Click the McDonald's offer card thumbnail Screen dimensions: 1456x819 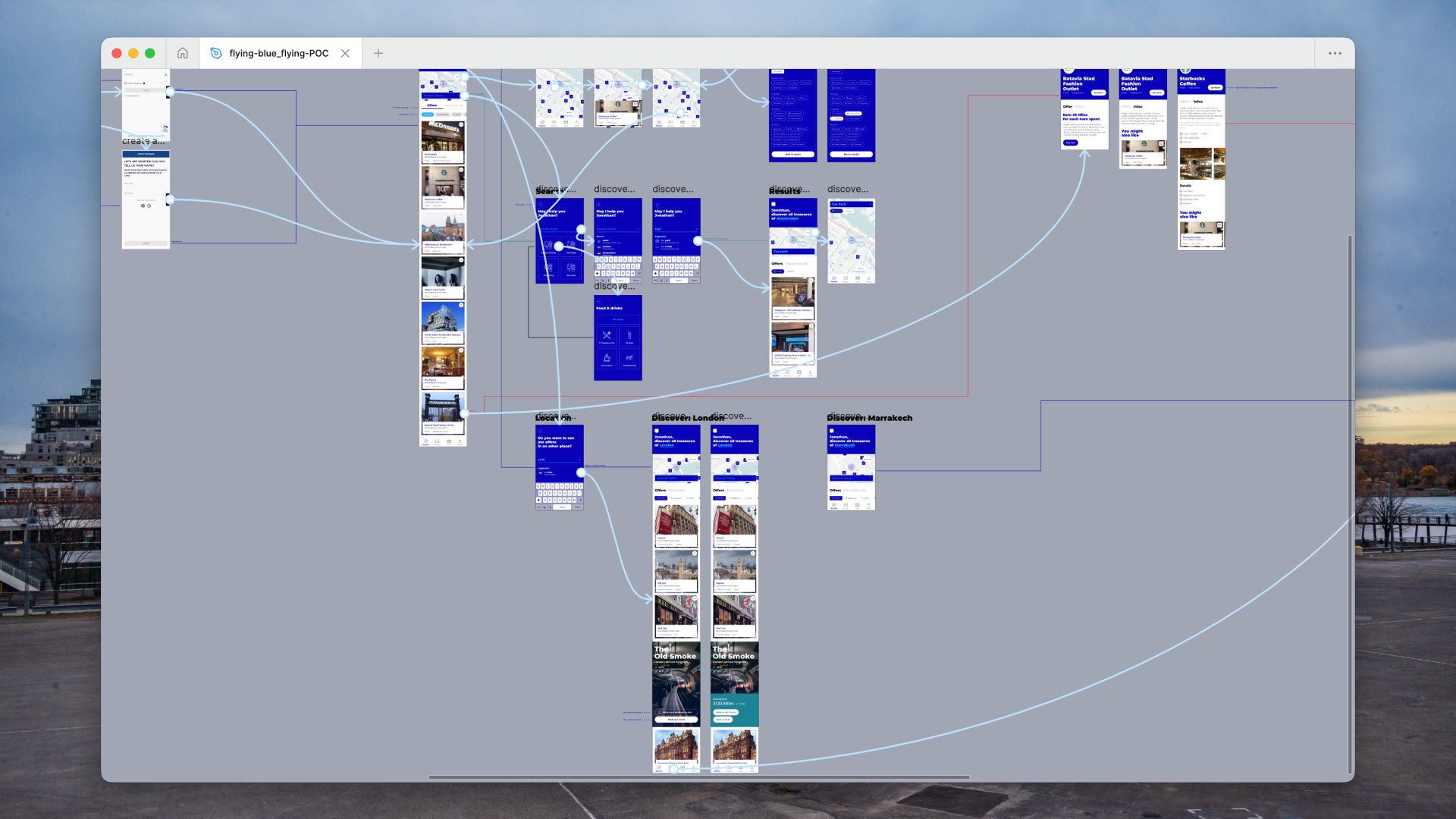[443, 137]
